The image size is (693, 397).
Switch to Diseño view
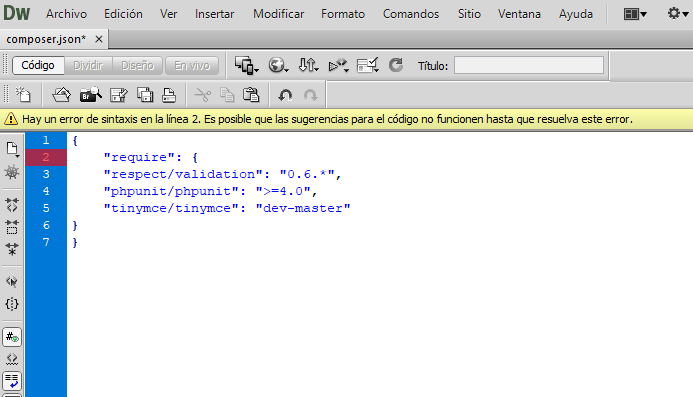(137, 65)
